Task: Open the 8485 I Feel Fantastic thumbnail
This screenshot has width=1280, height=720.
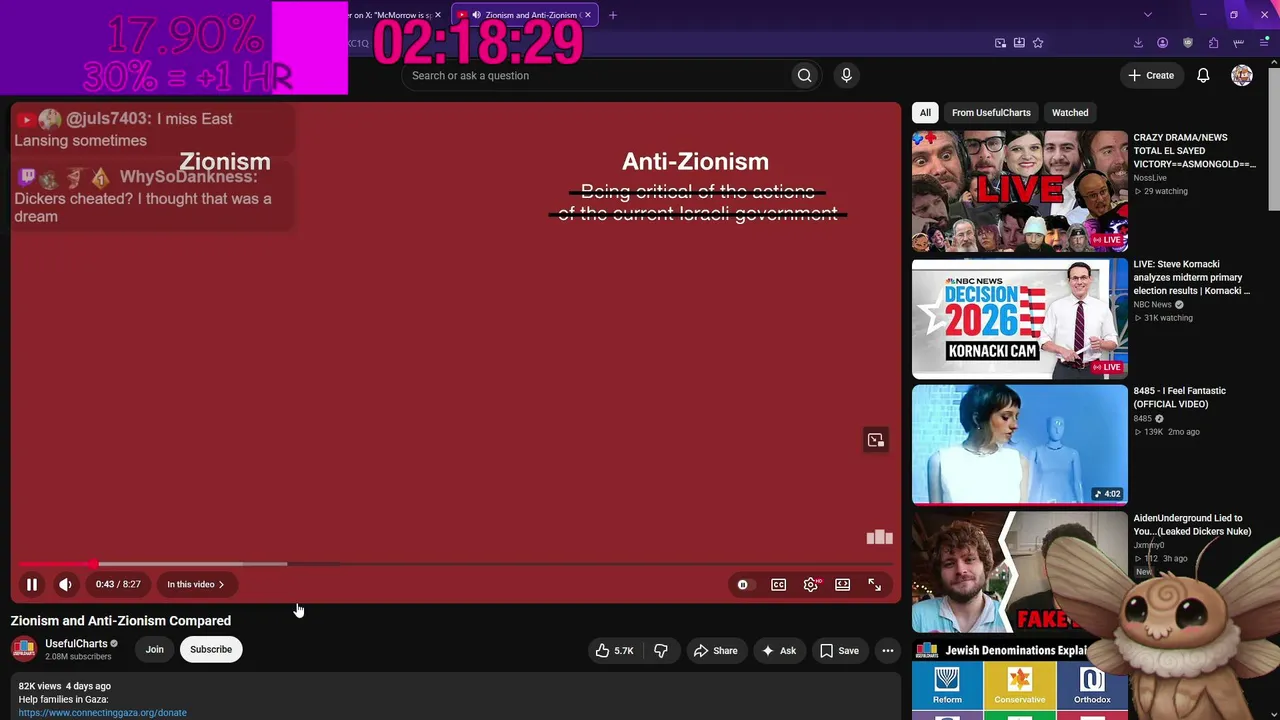Action: 1020,445
